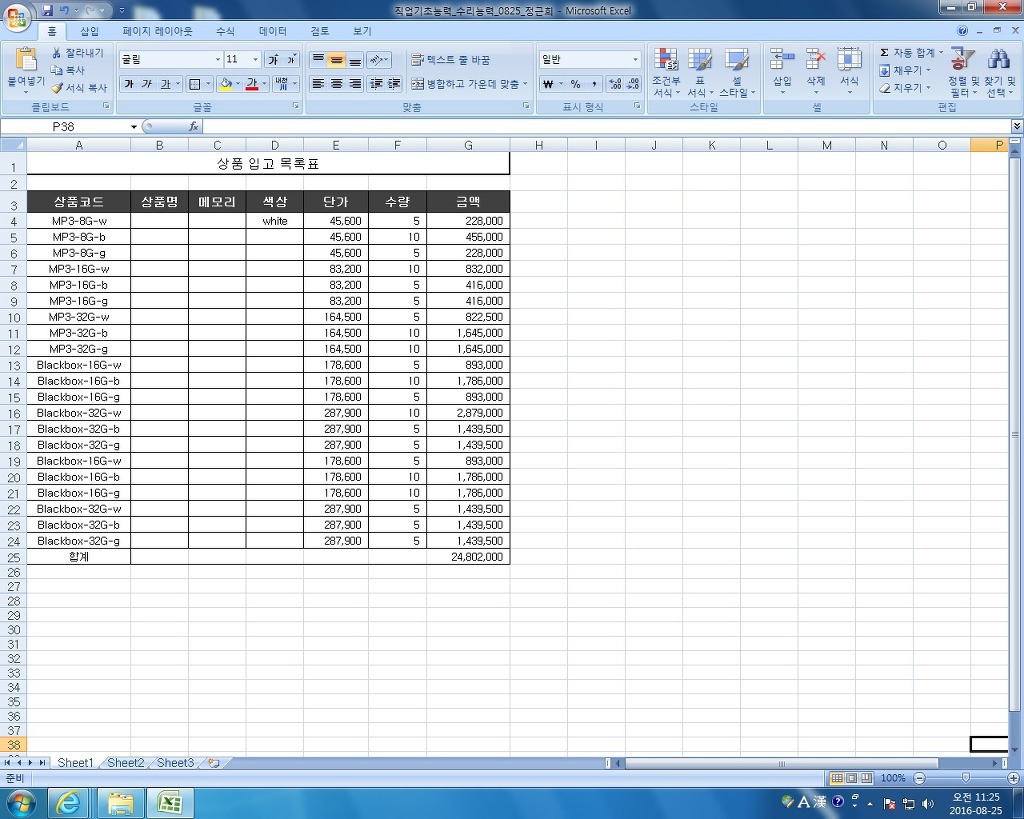Open font group dialog launcher
The width and height of the screenshot is (1024, 819).
coord(295,106)
